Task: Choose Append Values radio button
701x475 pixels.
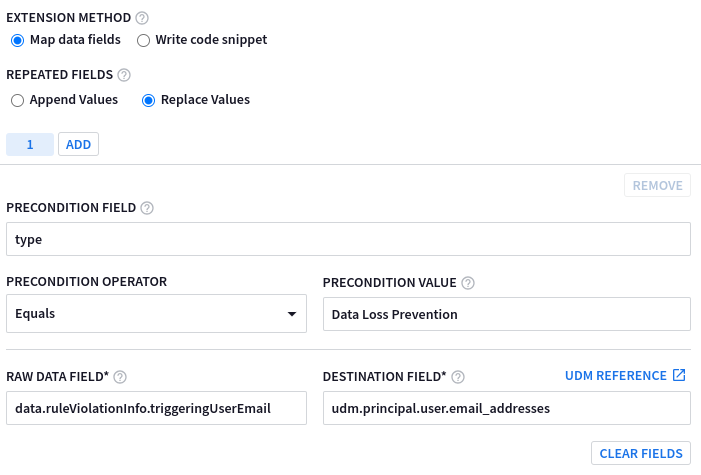Action: 17,100
